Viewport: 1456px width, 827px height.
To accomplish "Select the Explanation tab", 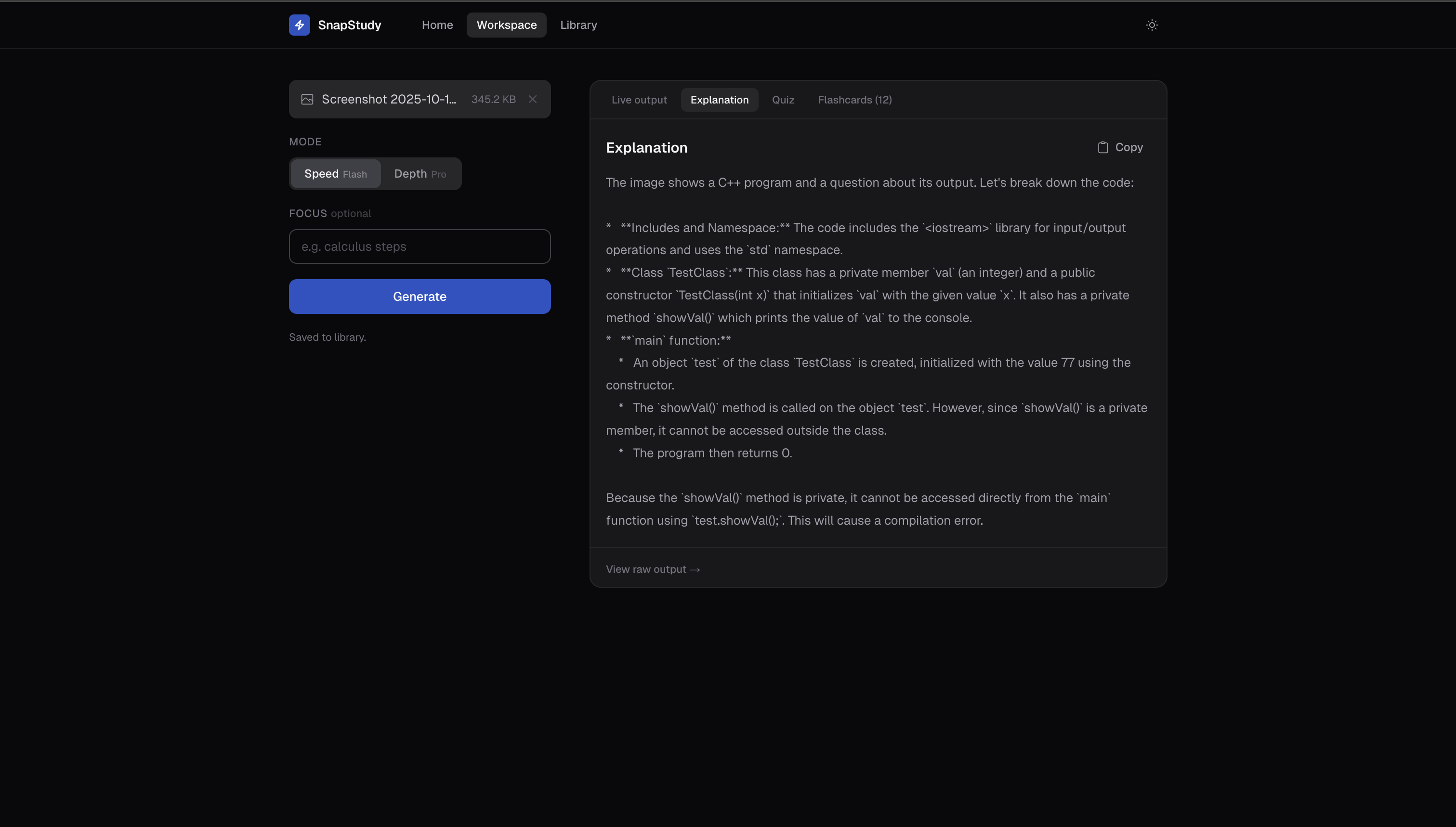I will pos(719,100).
